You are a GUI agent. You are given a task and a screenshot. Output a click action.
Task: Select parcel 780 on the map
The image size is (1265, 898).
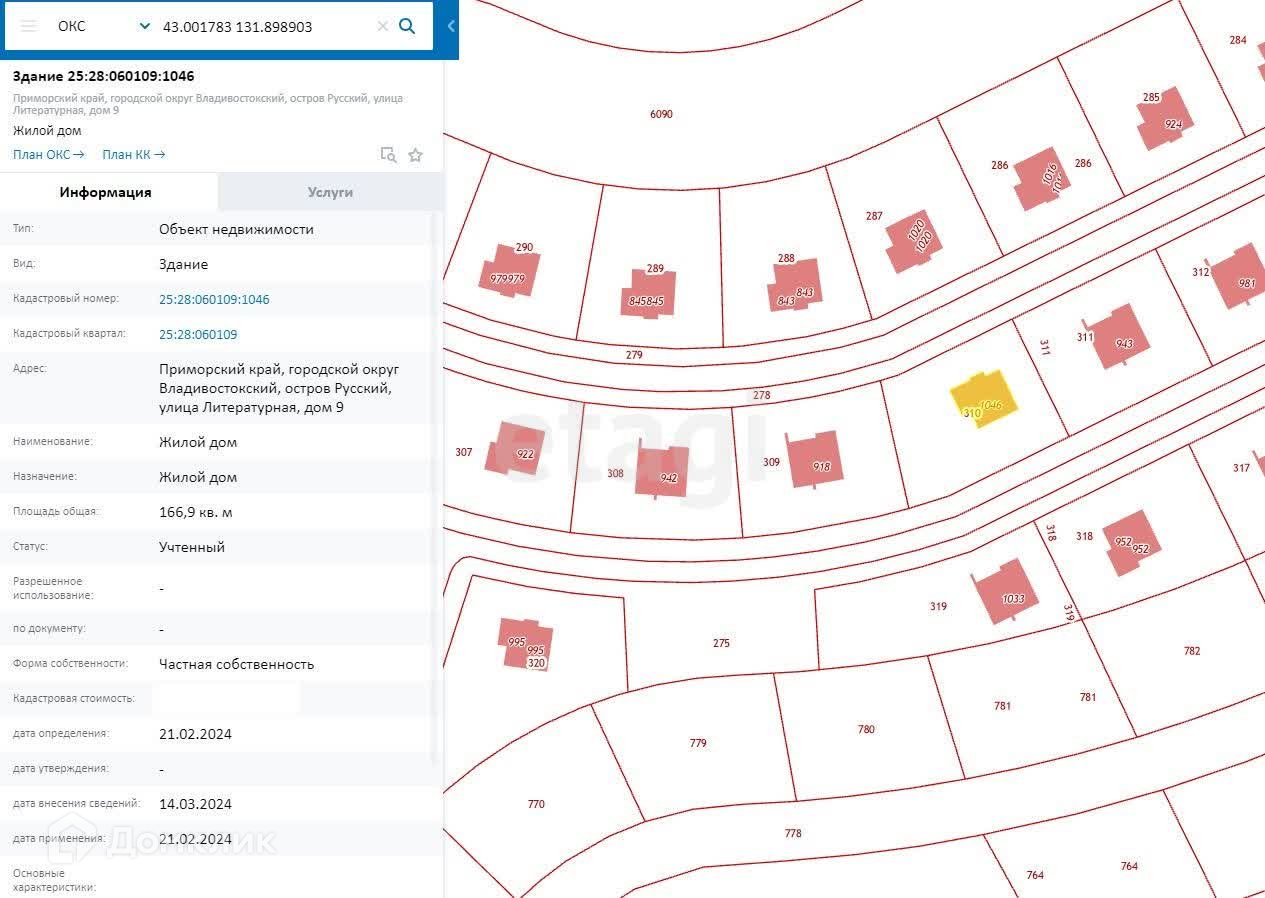(x=866, y=729)
